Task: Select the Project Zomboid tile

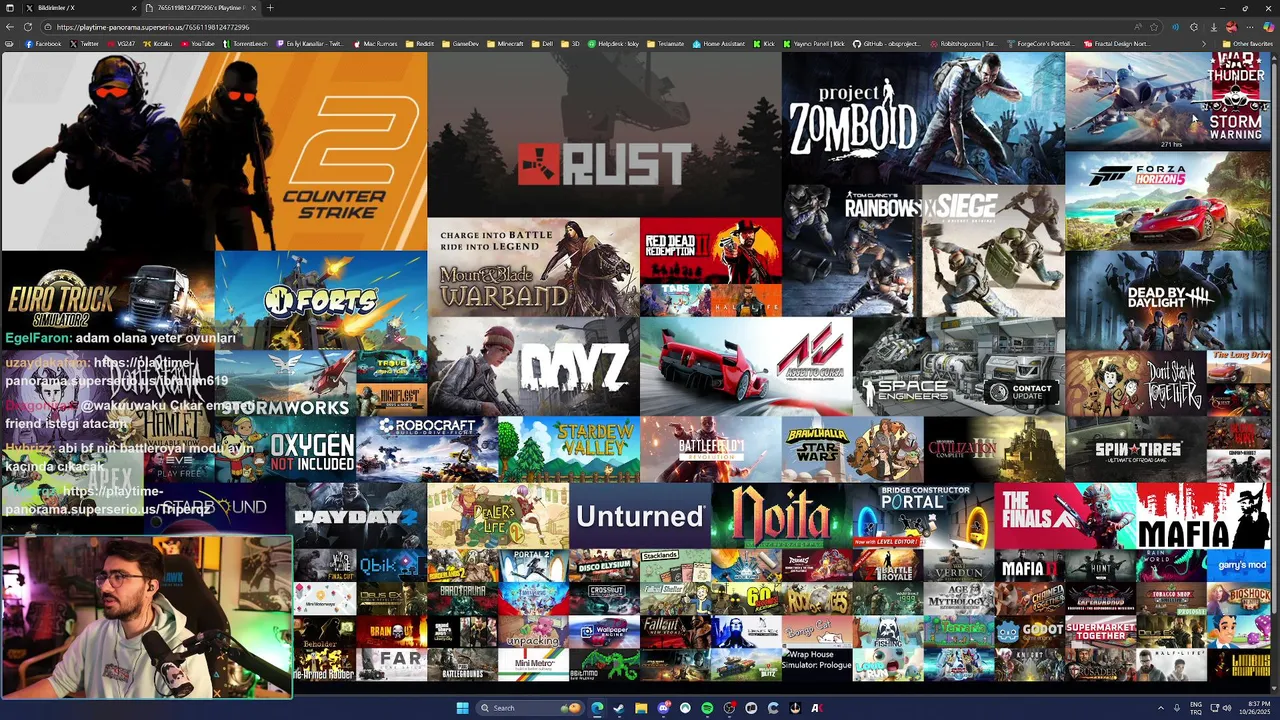Action: (923, 118)
